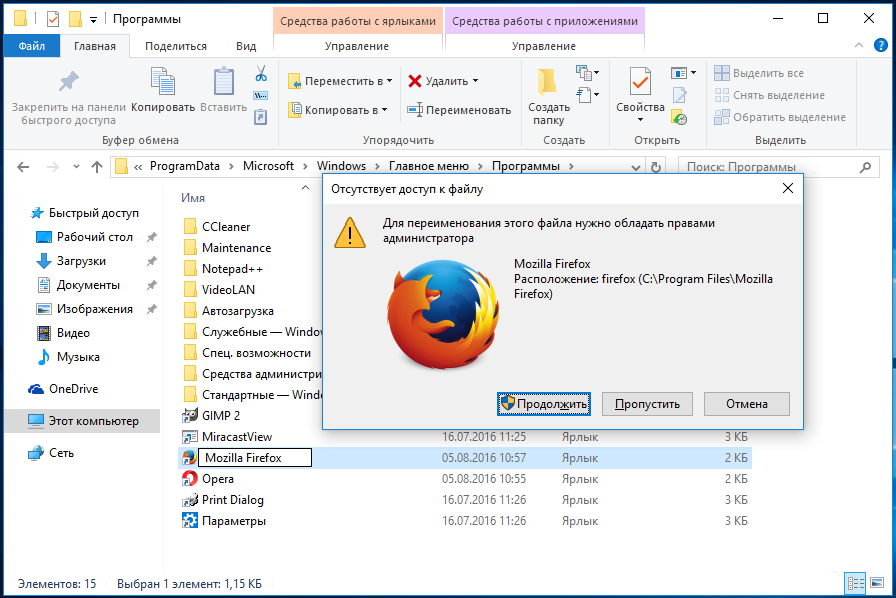The height and width of the screenshot is (598, 896).
Task: Click the Copy path icon under the scissors
Action: coord(261,95)
